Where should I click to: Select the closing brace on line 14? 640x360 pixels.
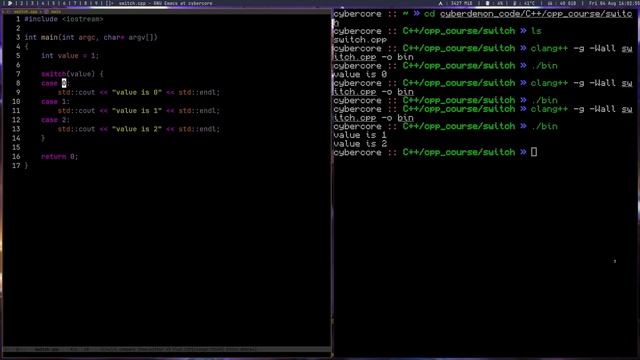click(43, 138)
